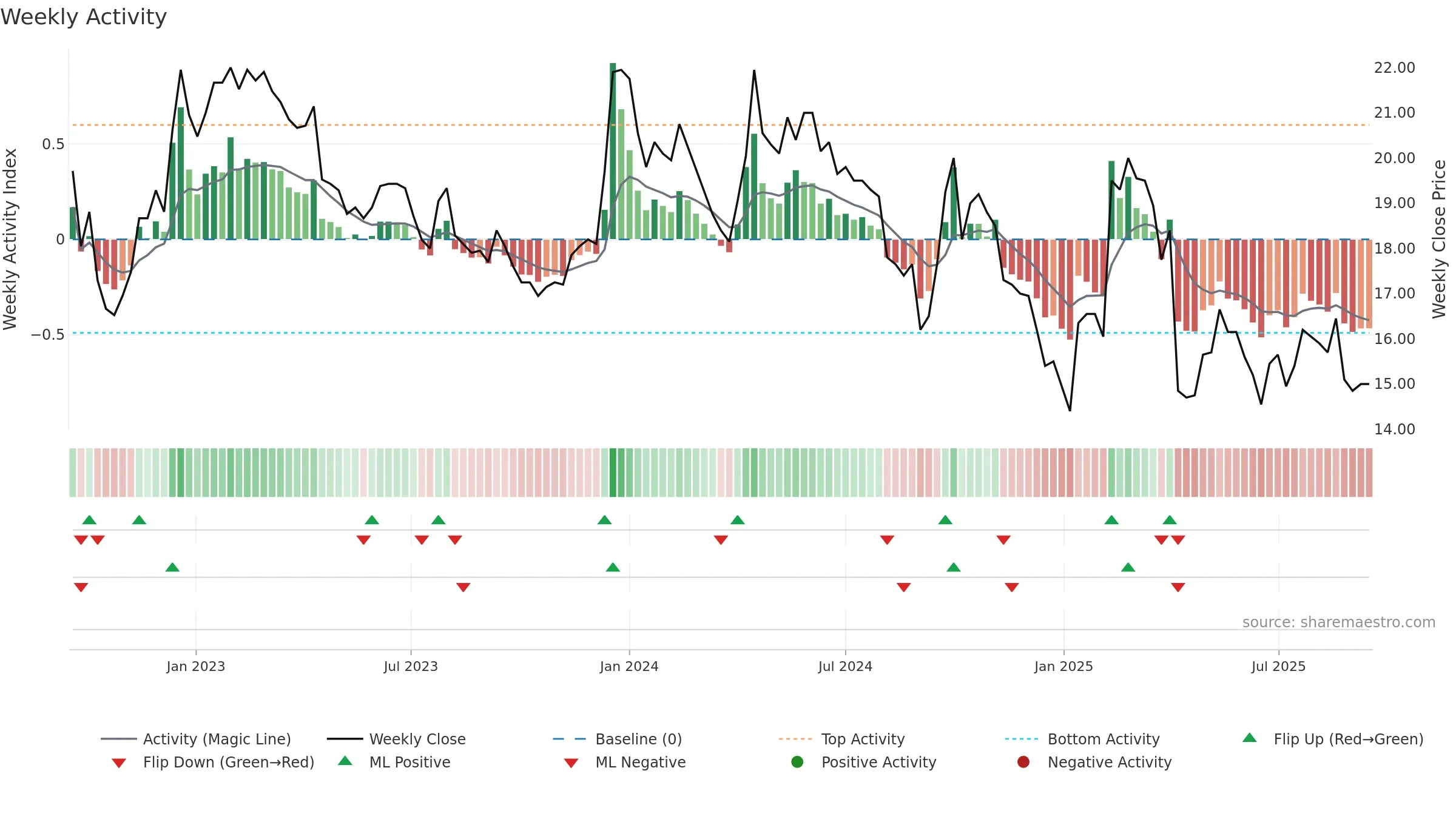Click the 21.00 price tick label
The image size is (1456, 819).
(x=1395, y=112)
